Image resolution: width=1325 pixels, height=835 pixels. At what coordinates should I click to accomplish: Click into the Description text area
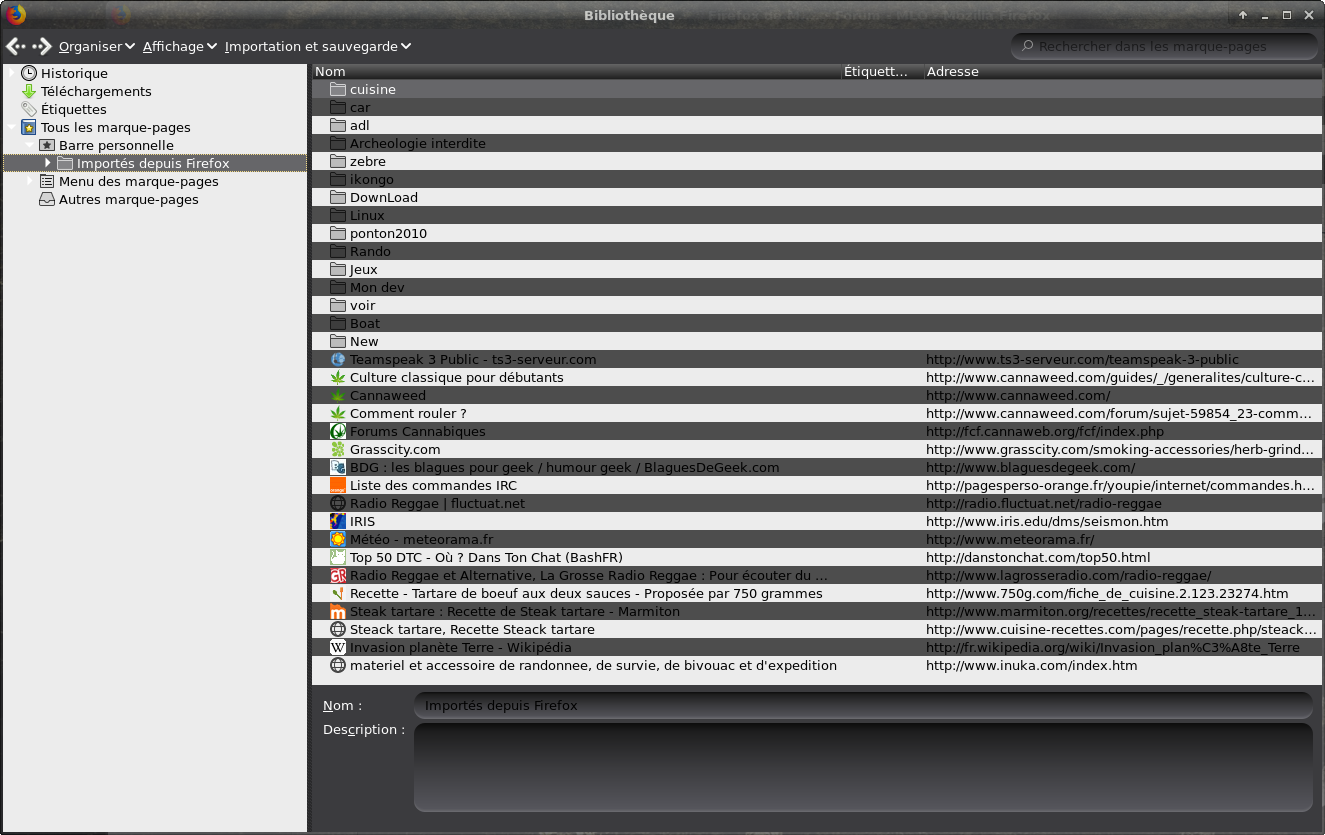(x=863, y=767)
